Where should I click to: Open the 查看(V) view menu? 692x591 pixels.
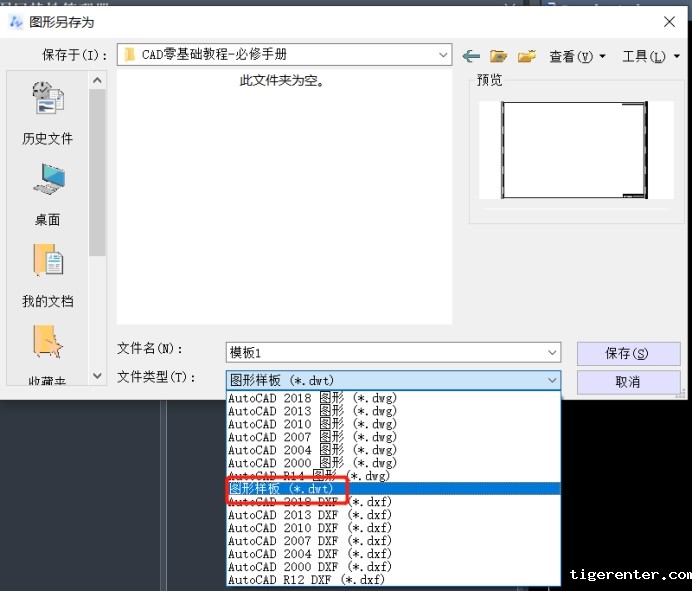point(577,56)
